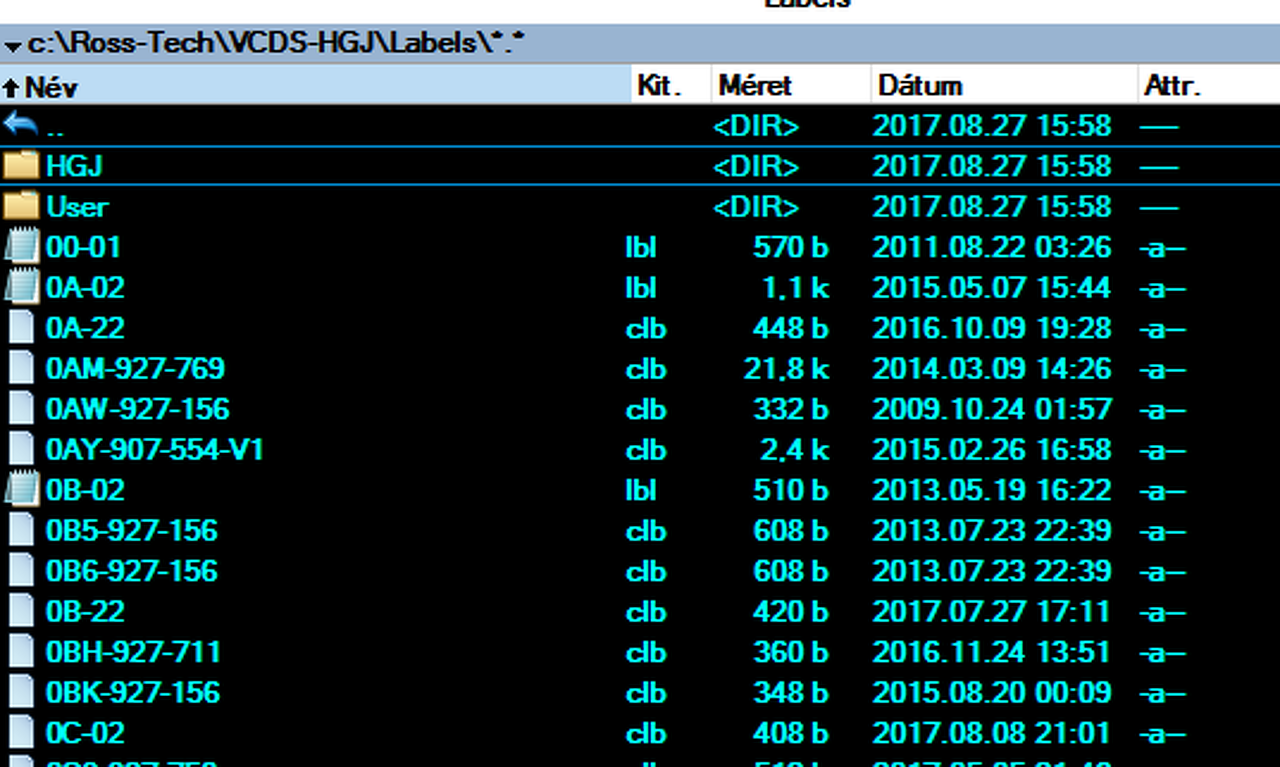Select the file name 0BK-927-156
The width and height of the screenshot is (1280, 767).
(x=133, y=693)
